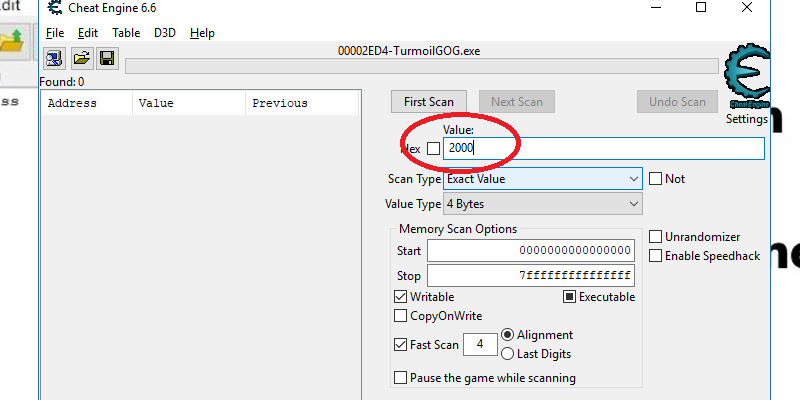This screenshot has height=400, width=800.
Task: Open the File menu
Action: click(54, 33)
